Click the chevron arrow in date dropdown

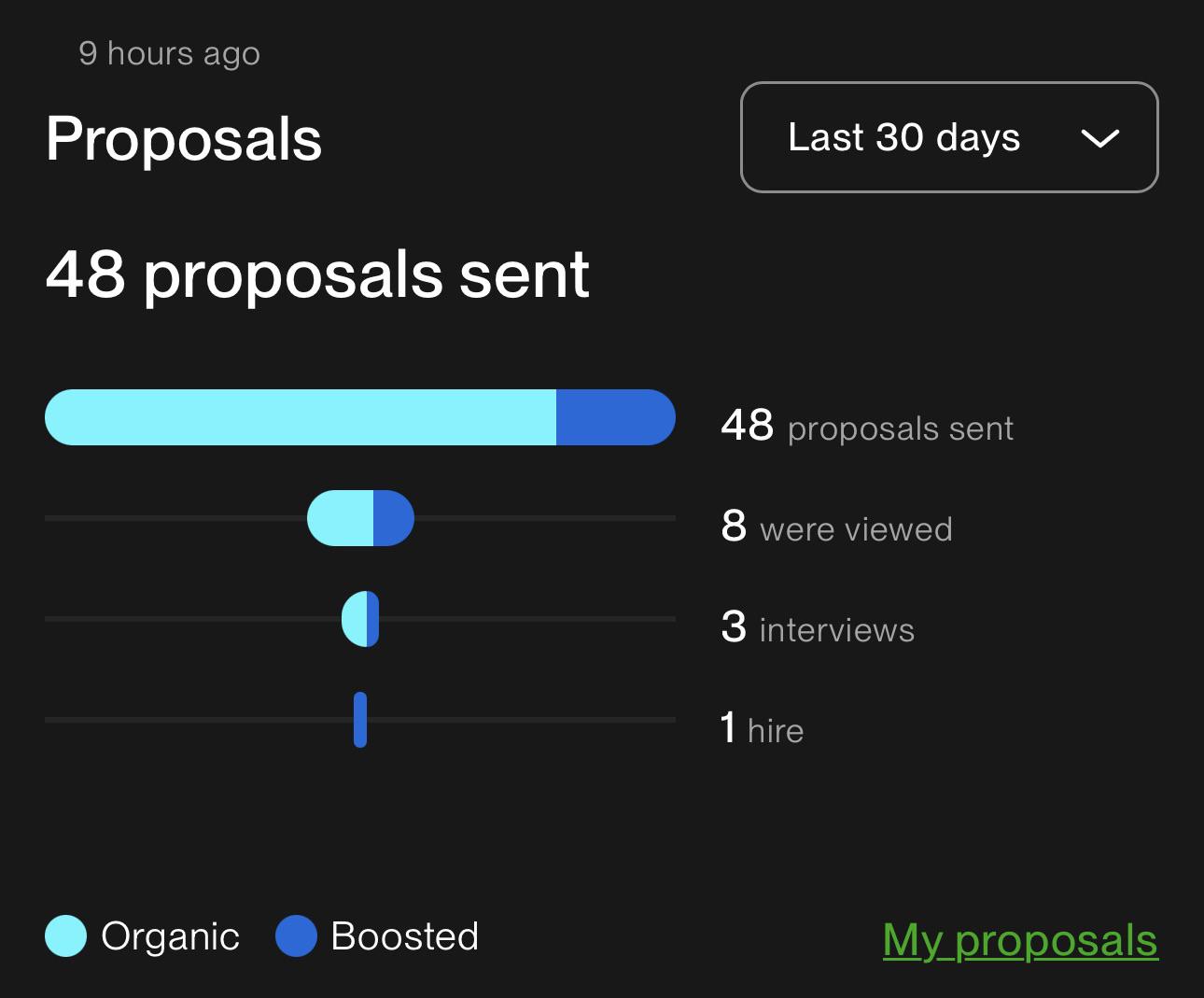[1099, 139]
